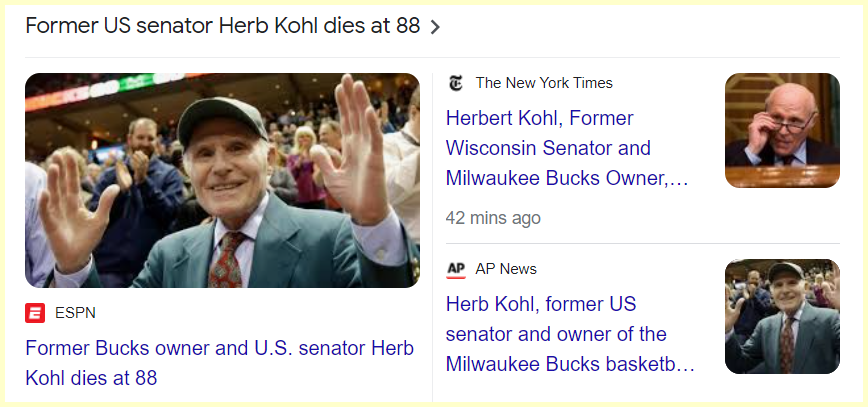Open the 'Former US senator Herb Kohl dies' heading
The height and width of the screenshot is (407, 868).
pos(222,26)
